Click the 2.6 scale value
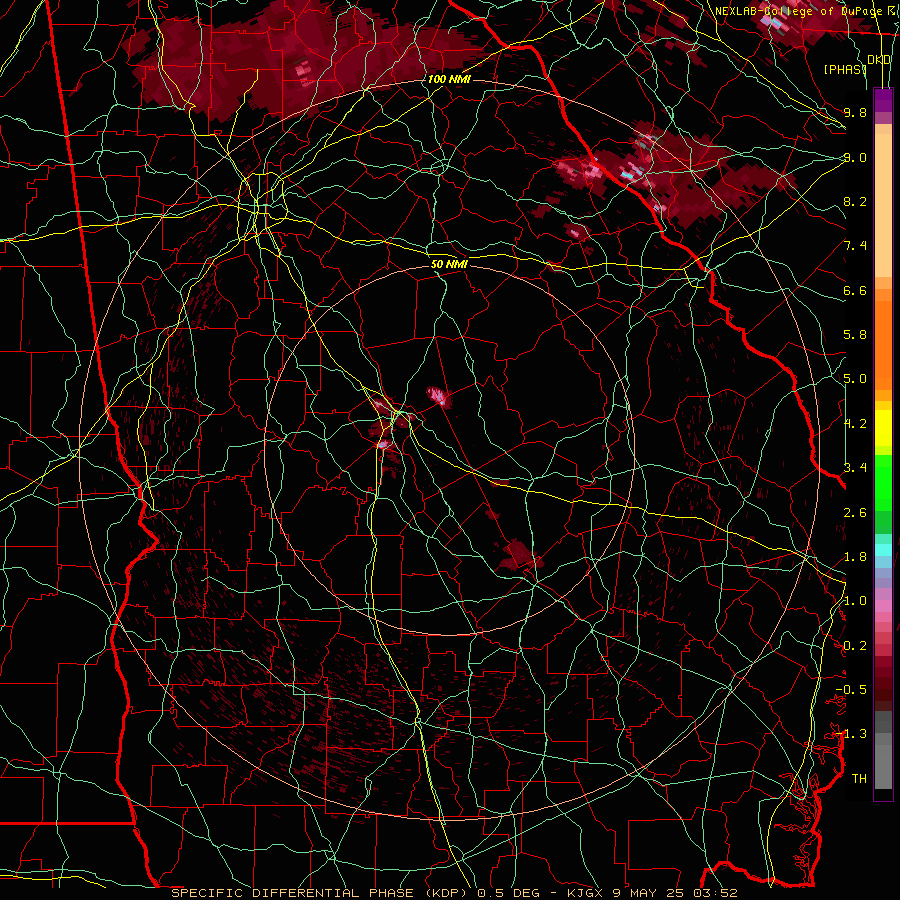This screenshot has height=900, width=900. (855, 513)
